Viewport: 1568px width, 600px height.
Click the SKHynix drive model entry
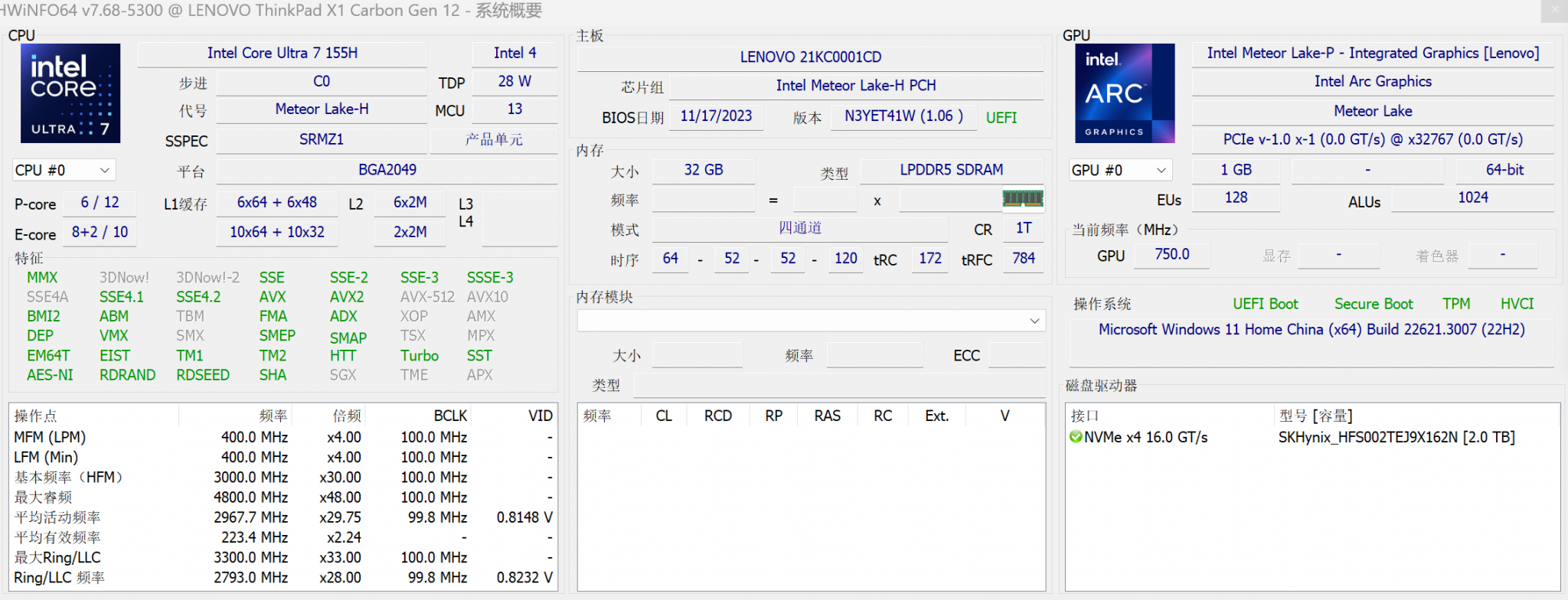[1396, 437]
